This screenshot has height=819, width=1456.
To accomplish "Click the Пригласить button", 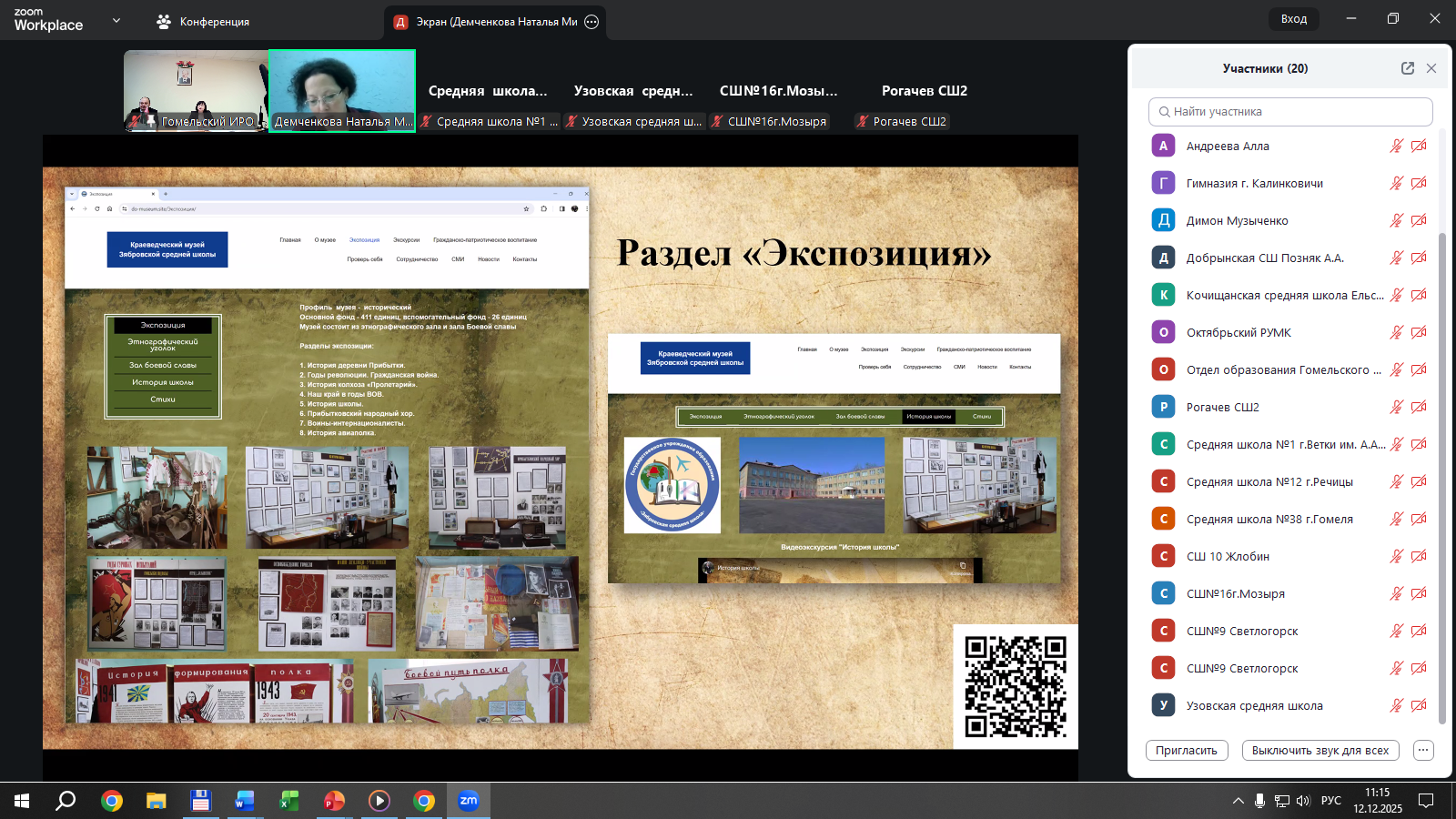I will [1187, 750].
